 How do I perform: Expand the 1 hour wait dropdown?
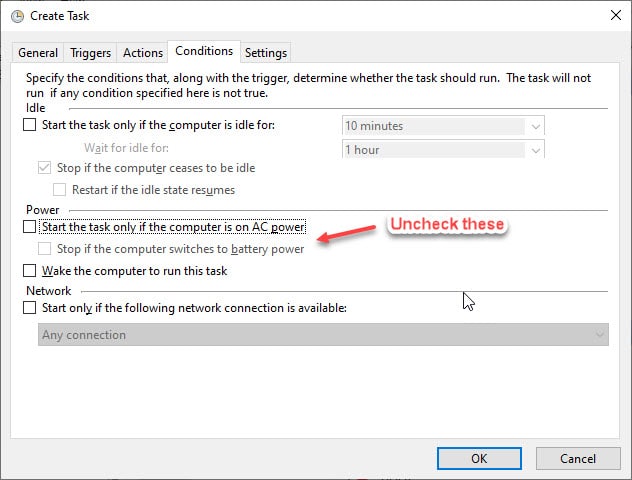coord(535,150)
